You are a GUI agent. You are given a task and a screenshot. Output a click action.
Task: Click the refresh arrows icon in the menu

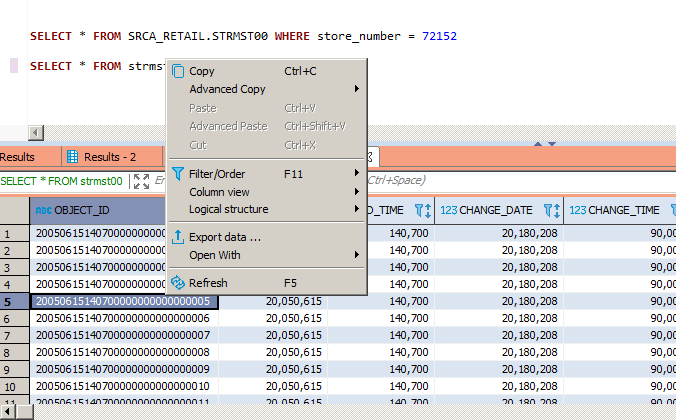(x=178, y=283)
